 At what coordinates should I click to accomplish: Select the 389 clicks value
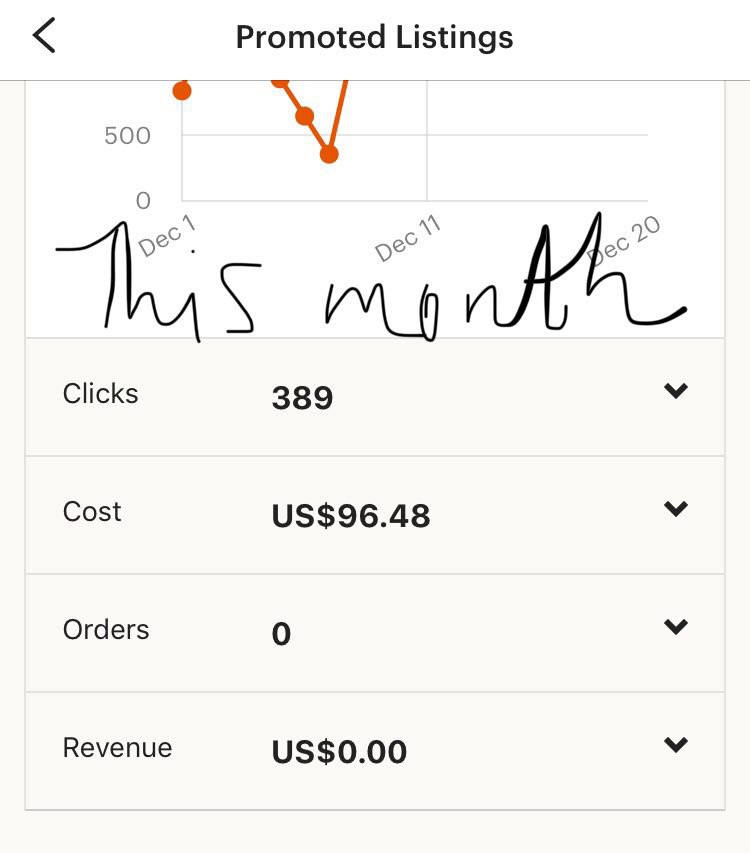pyautogui.click(x=302, y=398)
